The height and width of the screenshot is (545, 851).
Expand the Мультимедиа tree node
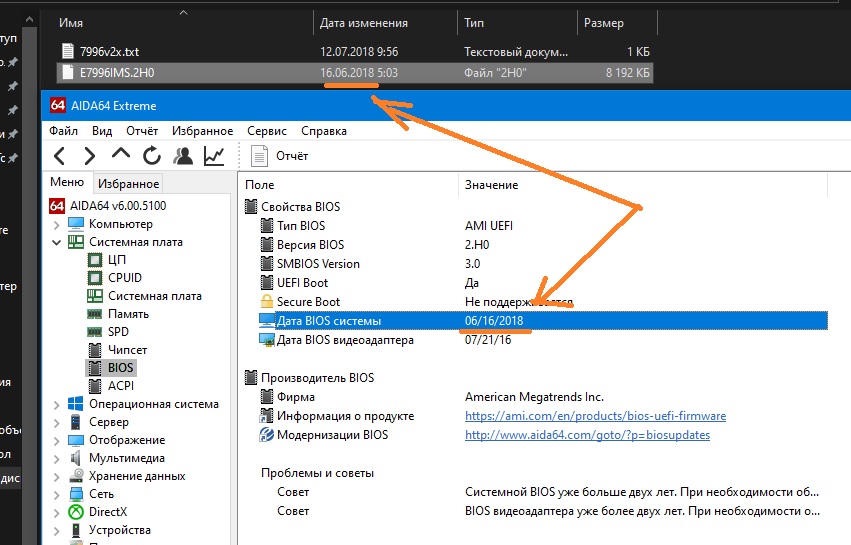pyautogui.click(x=56, y=458)
